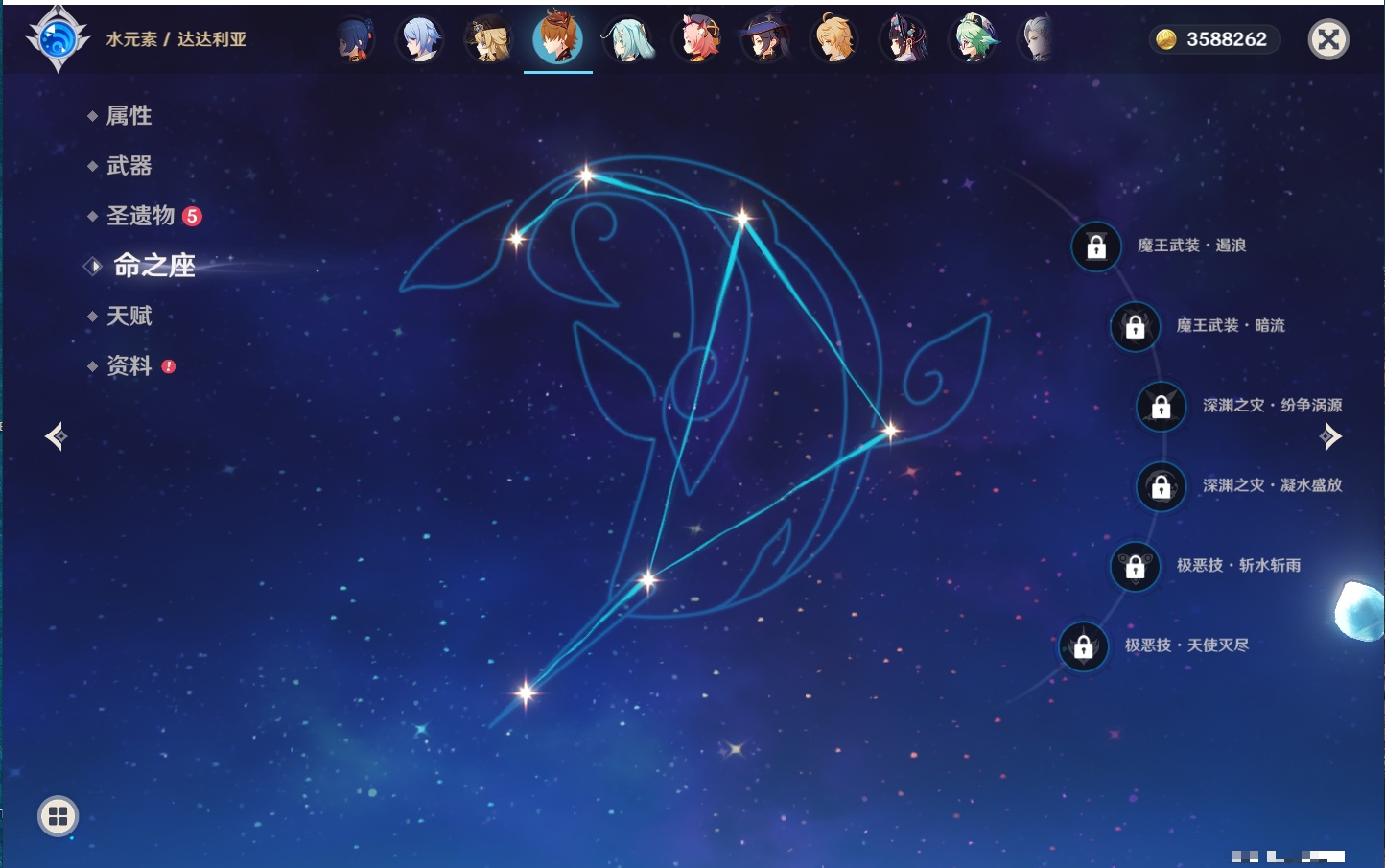Viewport: 1385px width, 868px height.
Task: Click lock icon for 魔王武装·遏浪
Action: click(1096, 246)
